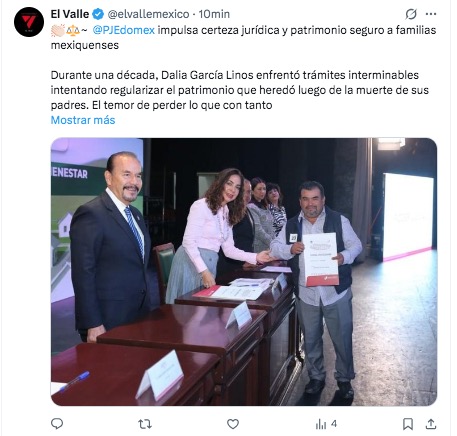Click the repost arrows icon

point(145,424)
